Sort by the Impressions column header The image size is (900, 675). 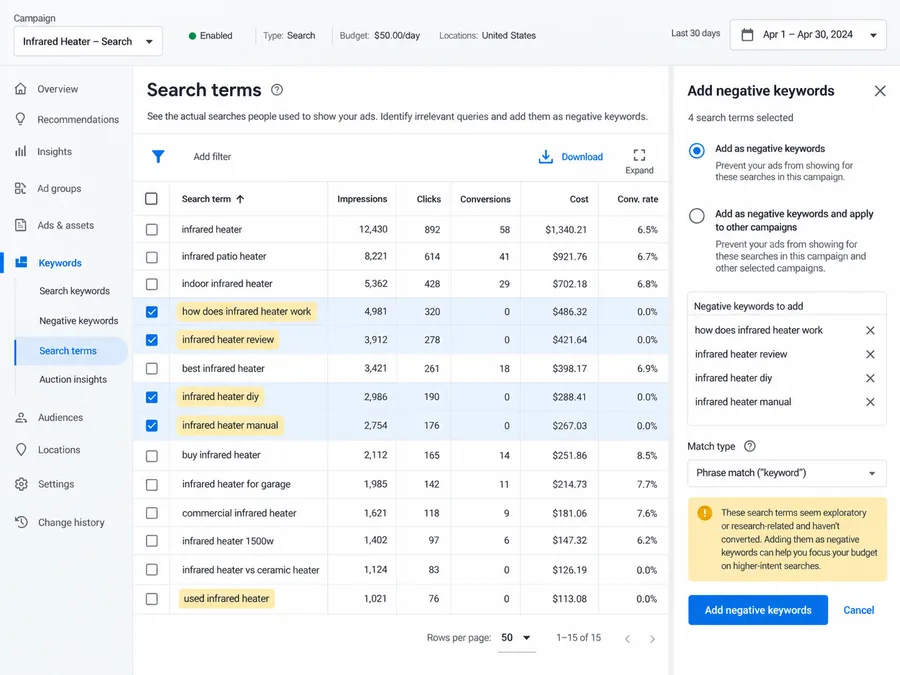pyautogui.click(x=362, y=199)
